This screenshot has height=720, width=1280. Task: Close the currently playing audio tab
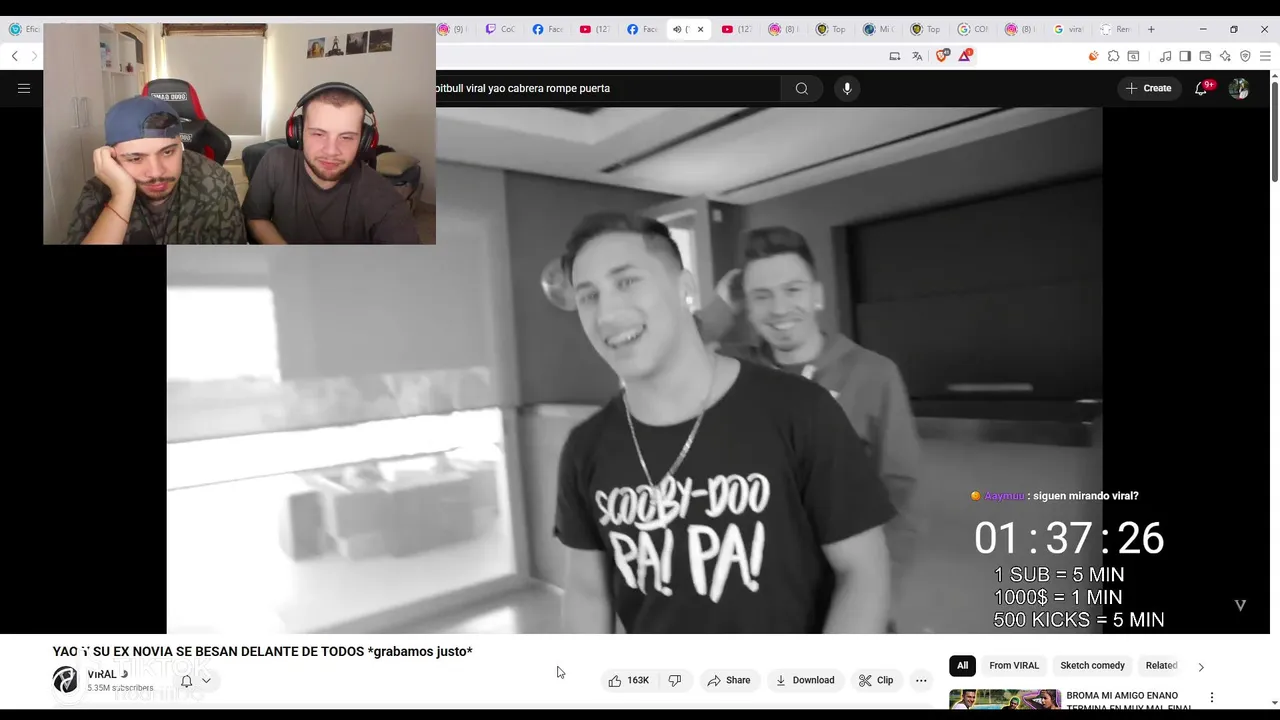pos(700,29)
